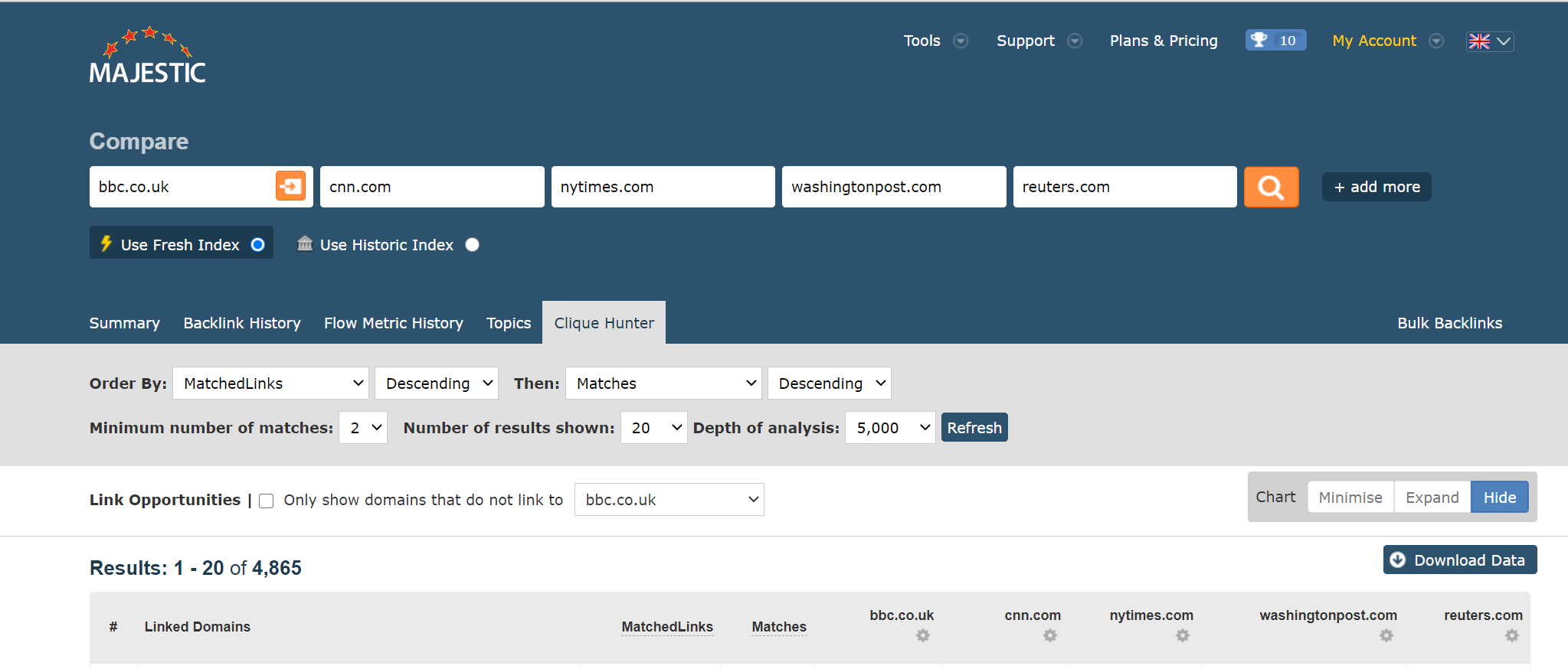Click the bbc.co.uk column header text
This screenshot has width=1568, height=669.
[902, 615]
